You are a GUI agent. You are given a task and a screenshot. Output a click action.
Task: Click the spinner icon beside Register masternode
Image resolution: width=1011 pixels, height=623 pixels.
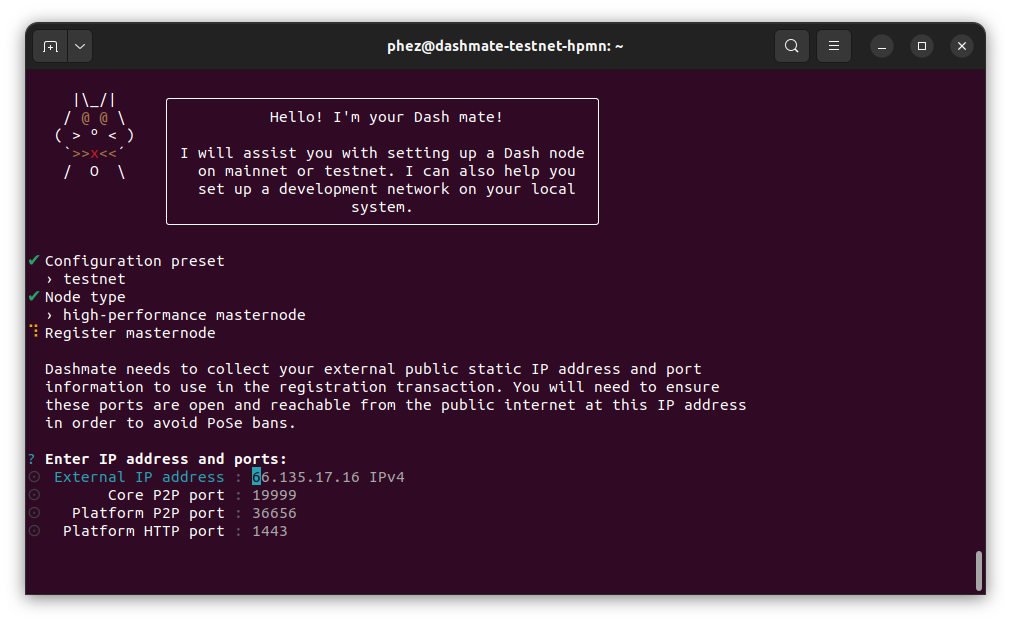click(34, 331)
